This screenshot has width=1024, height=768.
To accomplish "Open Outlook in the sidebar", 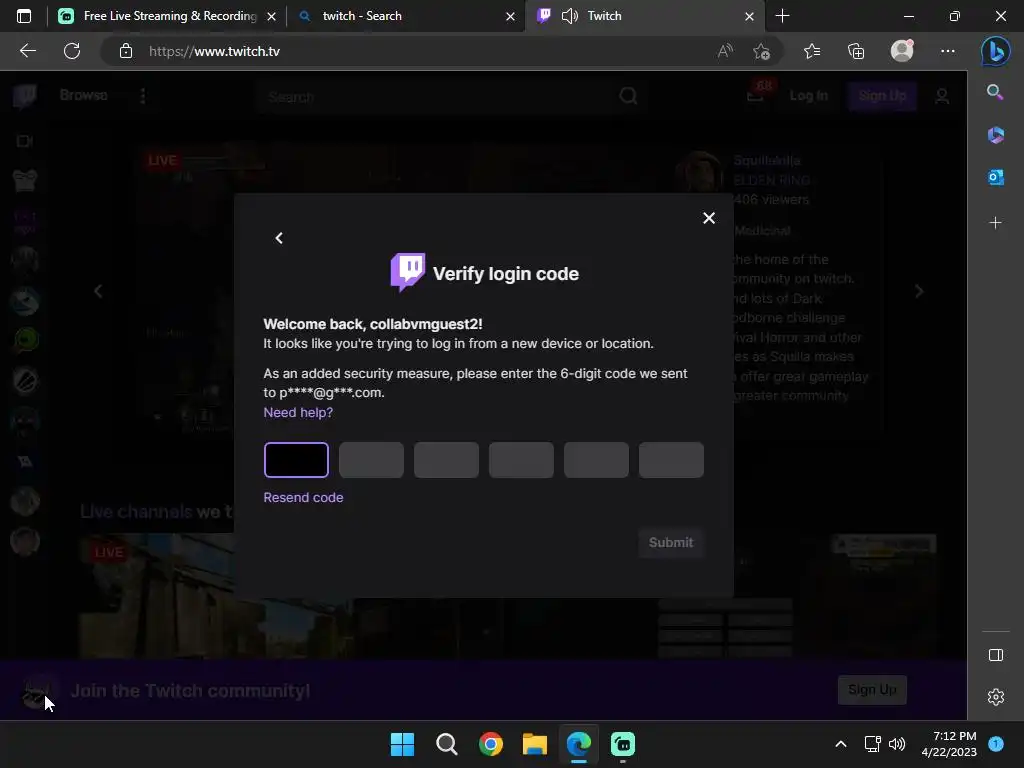I will point(995,177).
